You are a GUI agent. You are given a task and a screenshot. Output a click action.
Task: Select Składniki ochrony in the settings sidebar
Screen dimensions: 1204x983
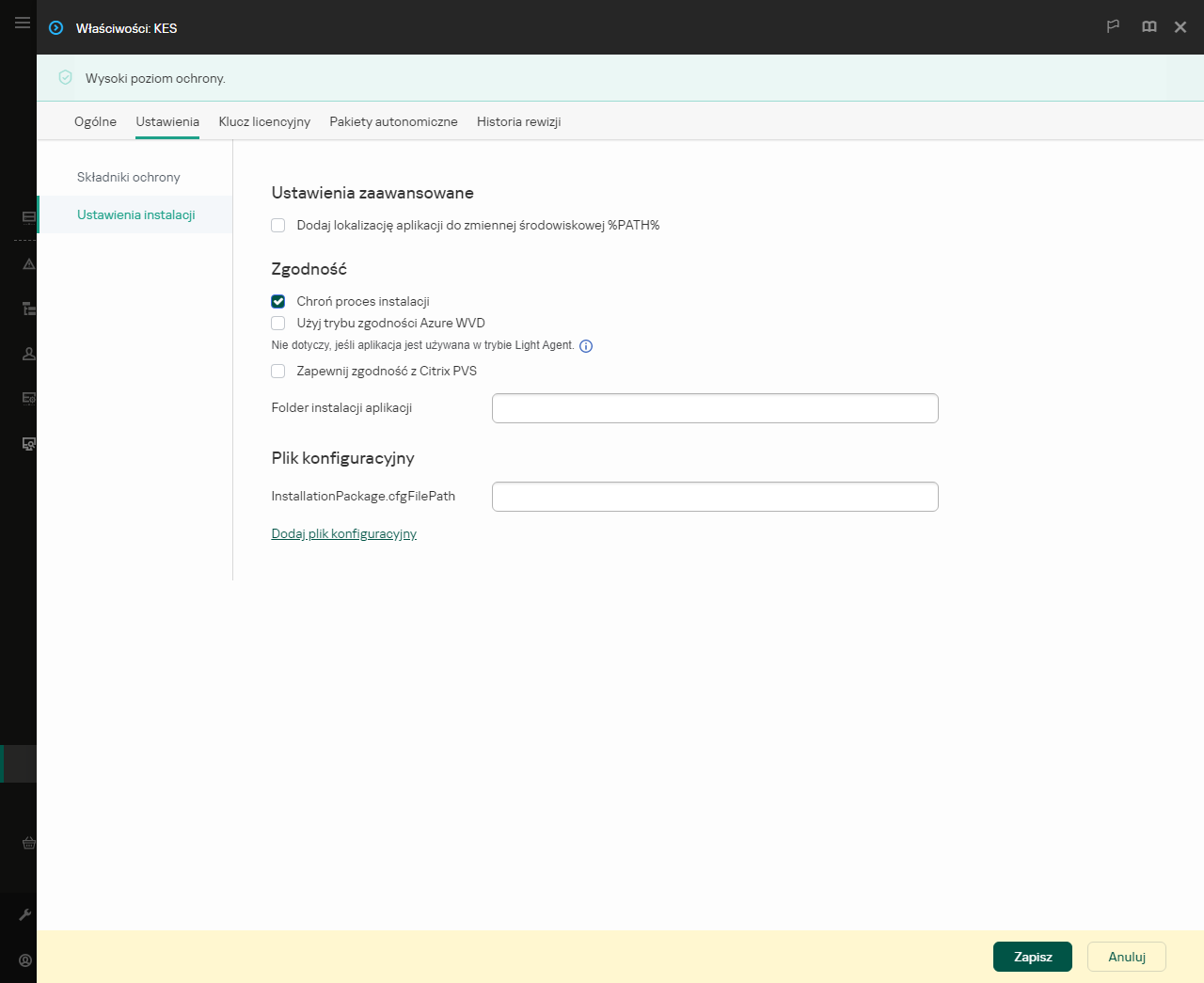click(129, 177)
